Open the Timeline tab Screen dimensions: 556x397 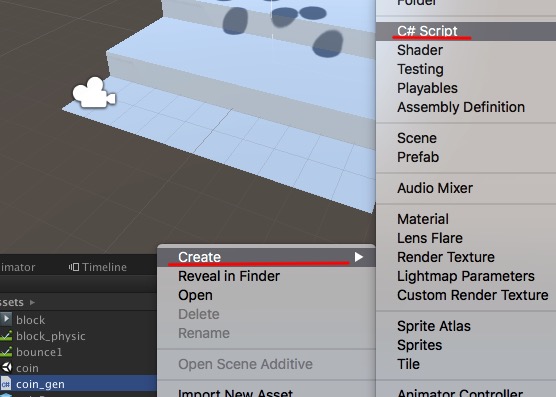98,267
